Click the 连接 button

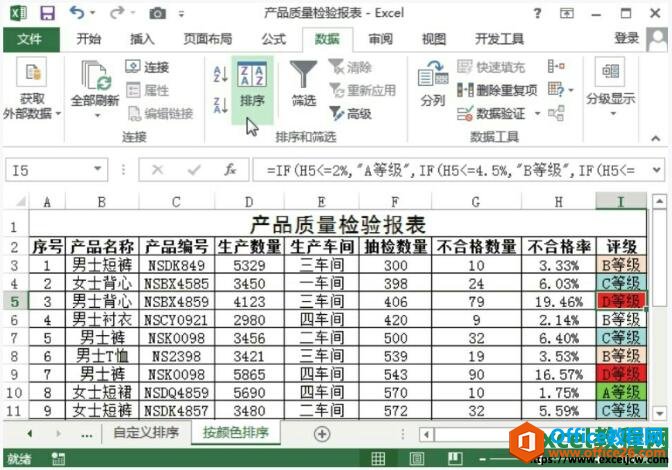[148, 67]
